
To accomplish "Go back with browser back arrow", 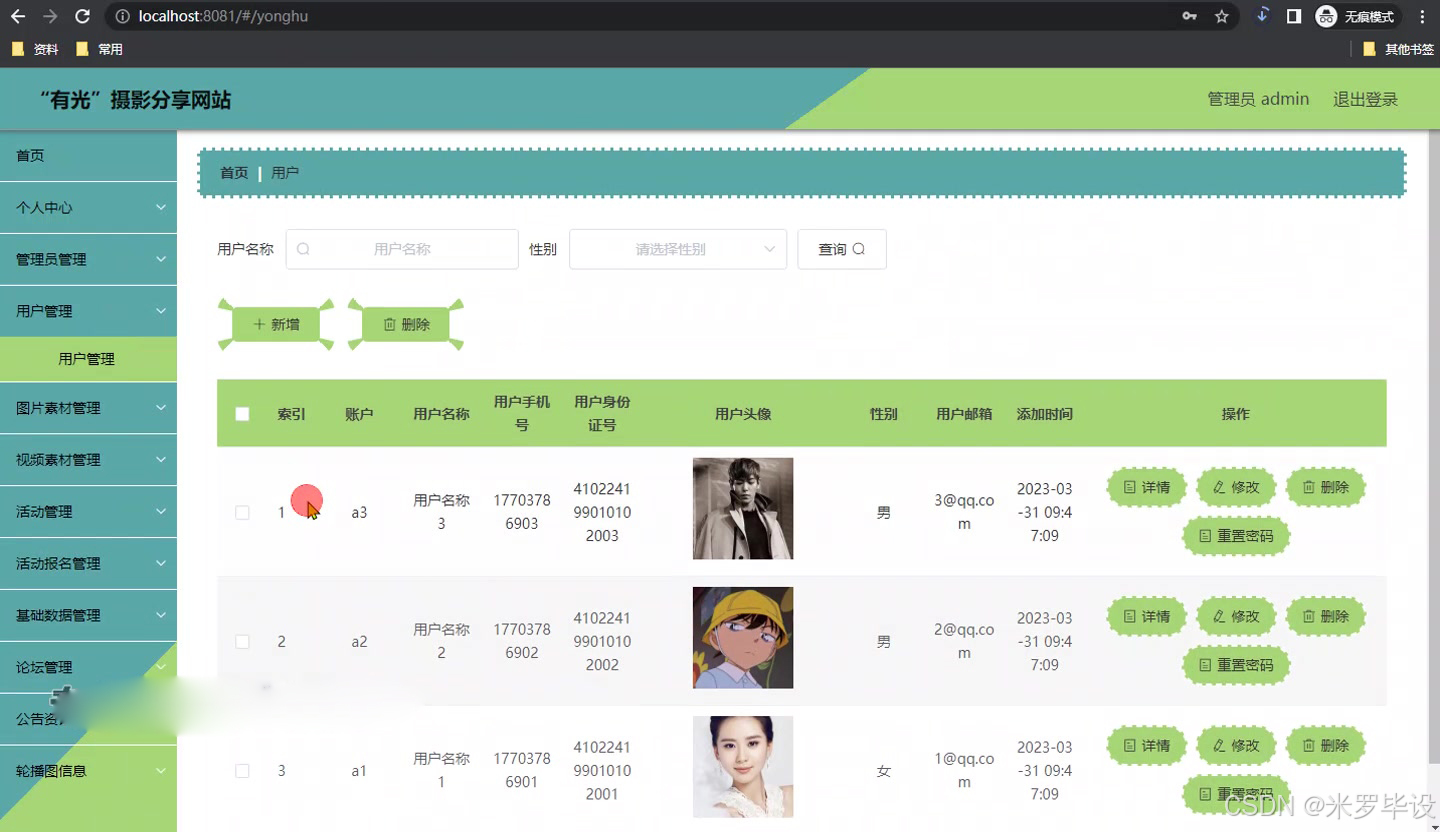I will 18,16.
